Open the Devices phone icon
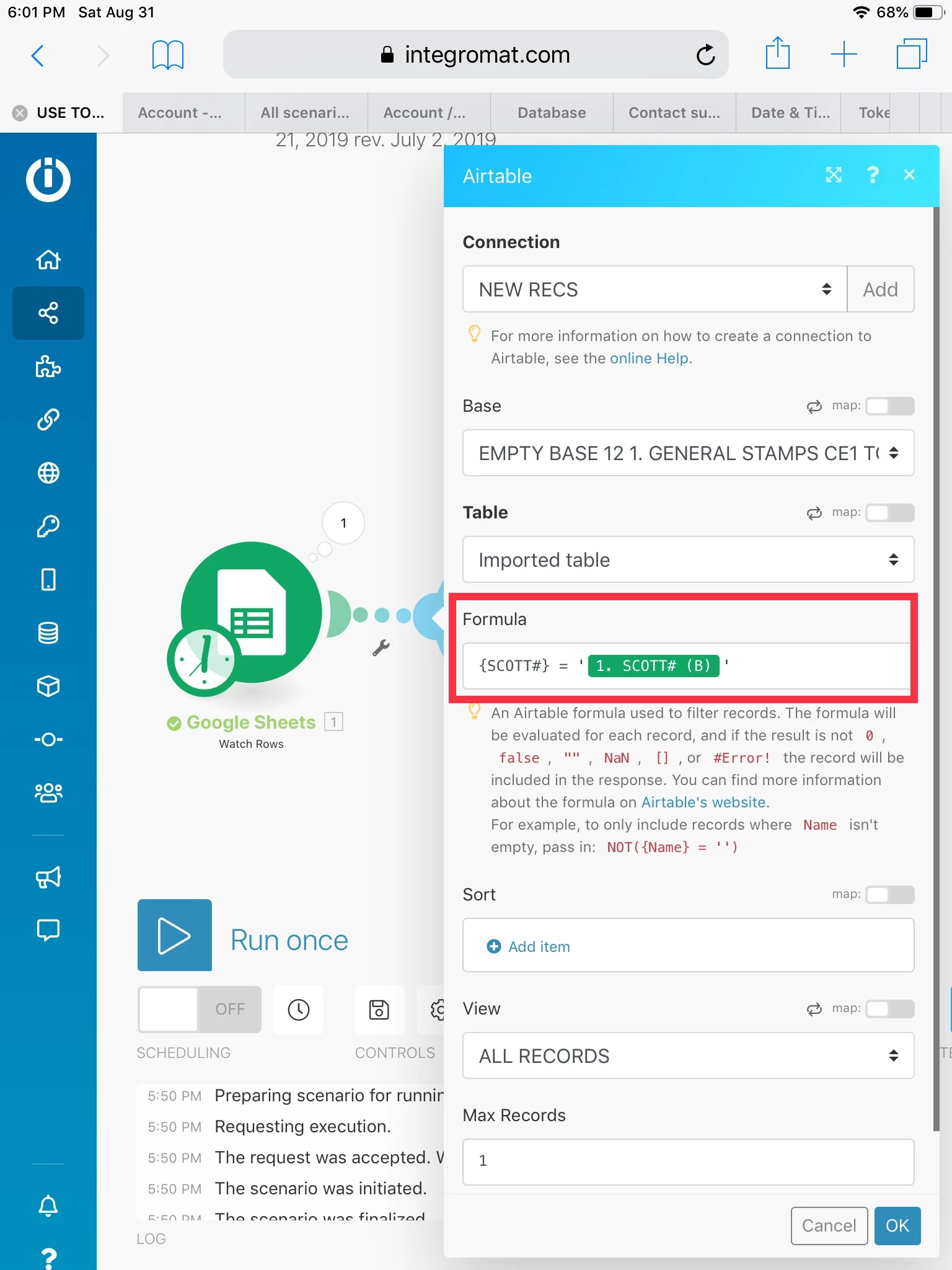Screen dimensions: 952x1270 [x=48, y=579]
